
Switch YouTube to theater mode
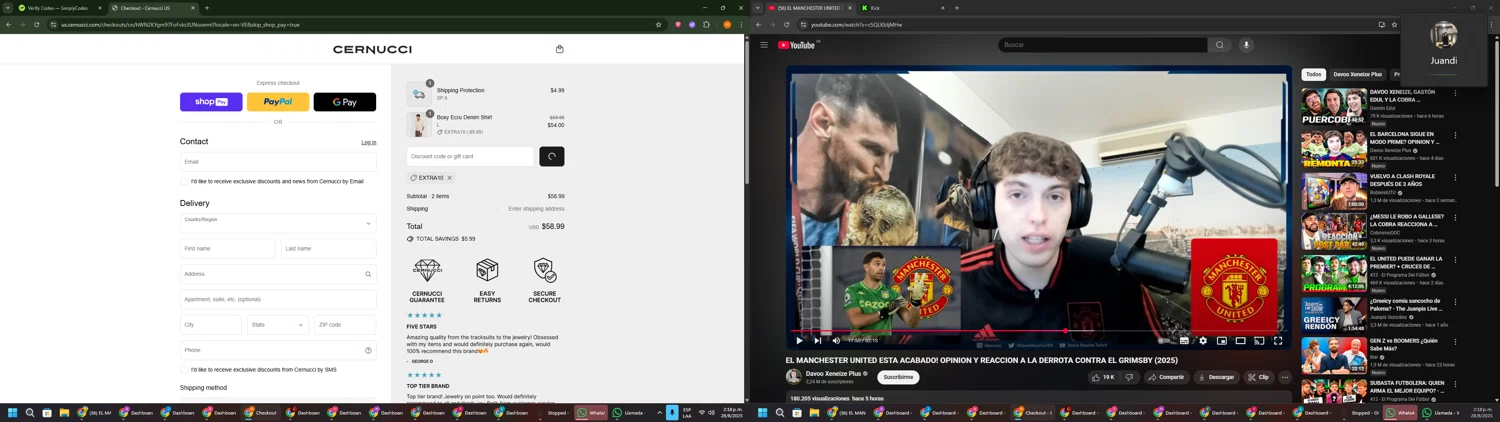point(1240,341)
